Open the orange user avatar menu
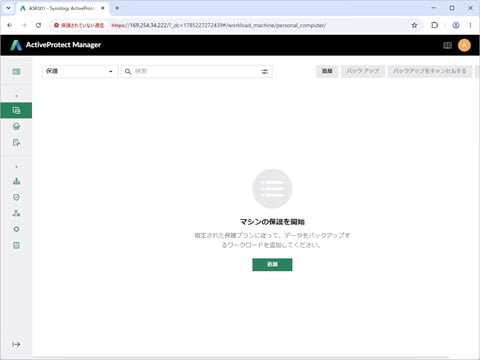Screen dimensions: 480x360 (x=464, y=45)
